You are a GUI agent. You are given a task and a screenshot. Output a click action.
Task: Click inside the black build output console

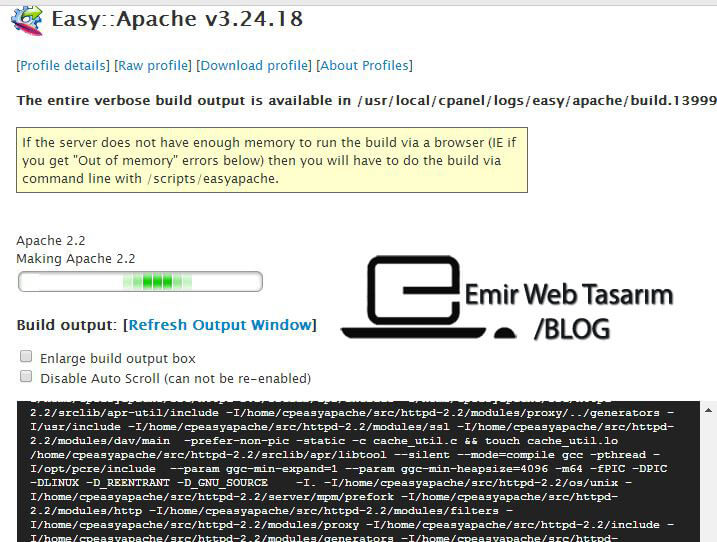[358, 472]
